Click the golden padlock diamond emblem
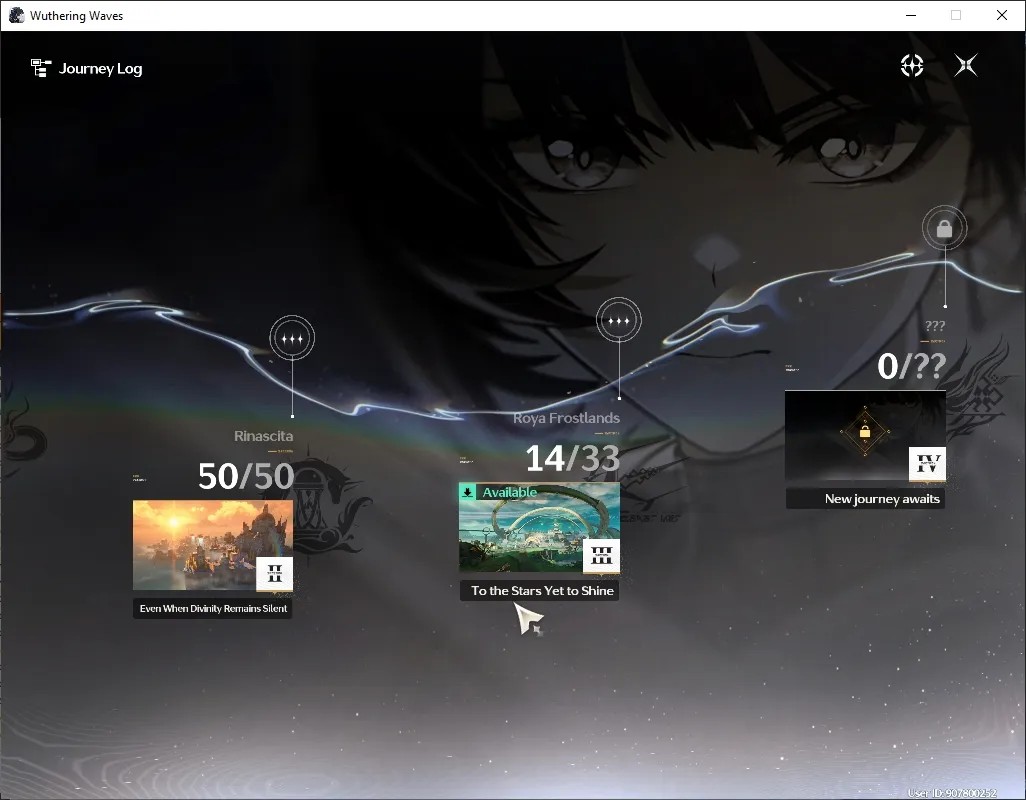Screen dimensions: 1026x800 coord(864,432)
